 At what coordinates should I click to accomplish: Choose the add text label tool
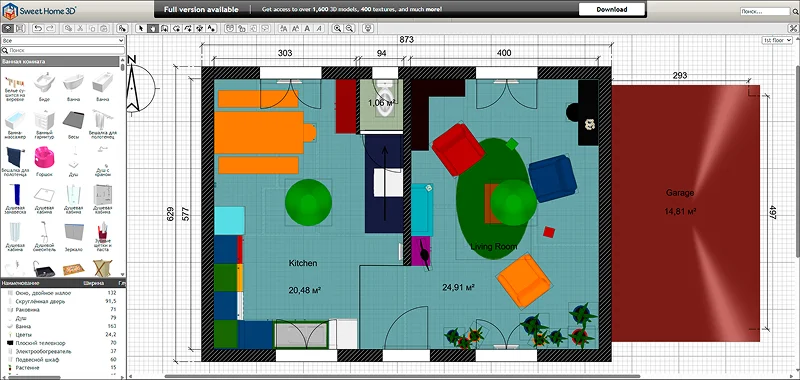[x=211, y=29]
